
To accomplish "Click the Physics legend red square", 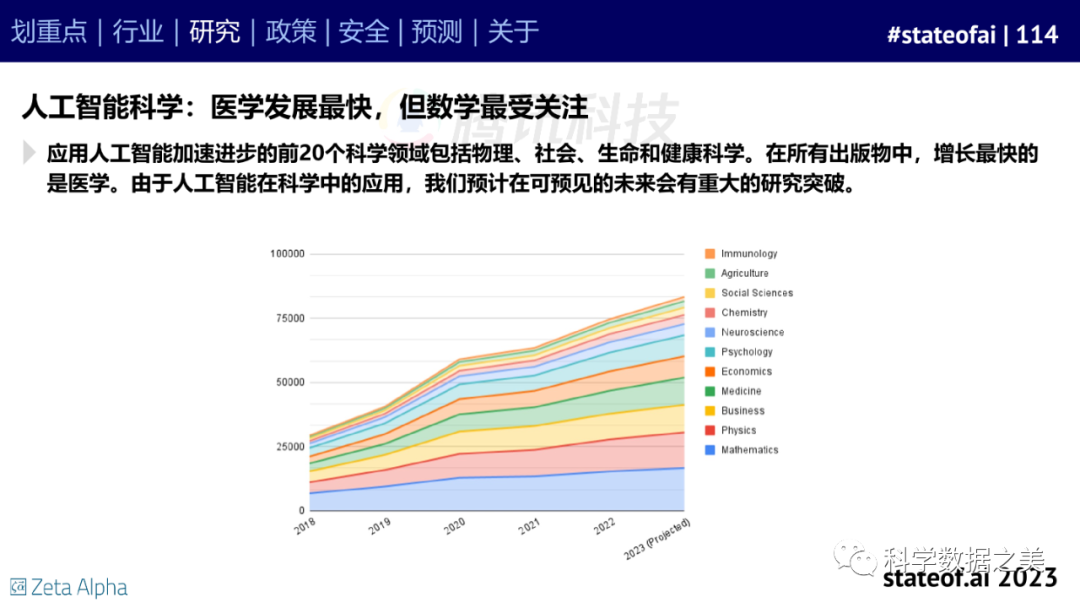I will 709,430.
